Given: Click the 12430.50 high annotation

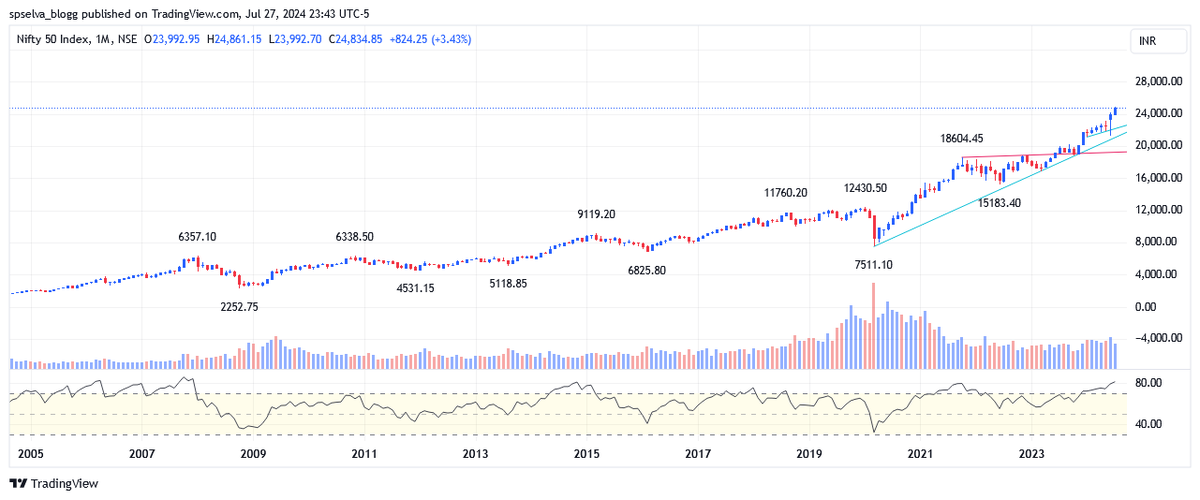Looking at the screenshot, I should (x=866, y=187).
